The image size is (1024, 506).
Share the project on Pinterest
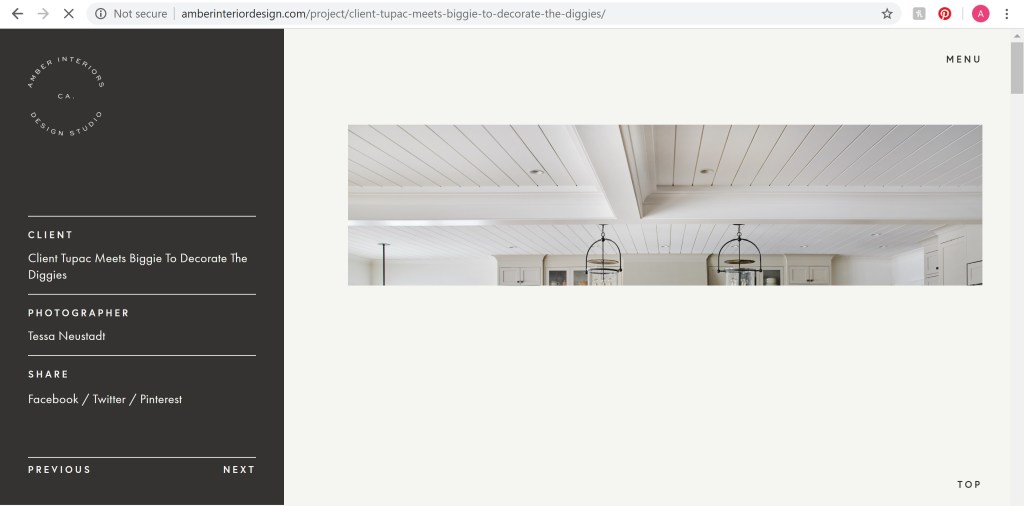coord(161,399)
